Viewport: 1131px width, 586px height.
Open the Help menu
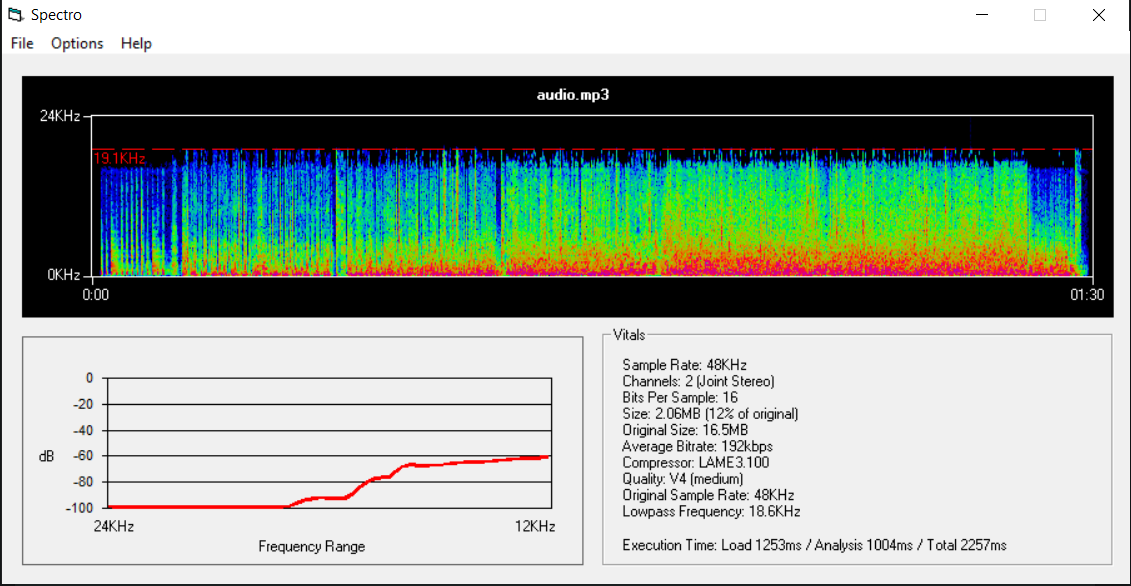136,43
